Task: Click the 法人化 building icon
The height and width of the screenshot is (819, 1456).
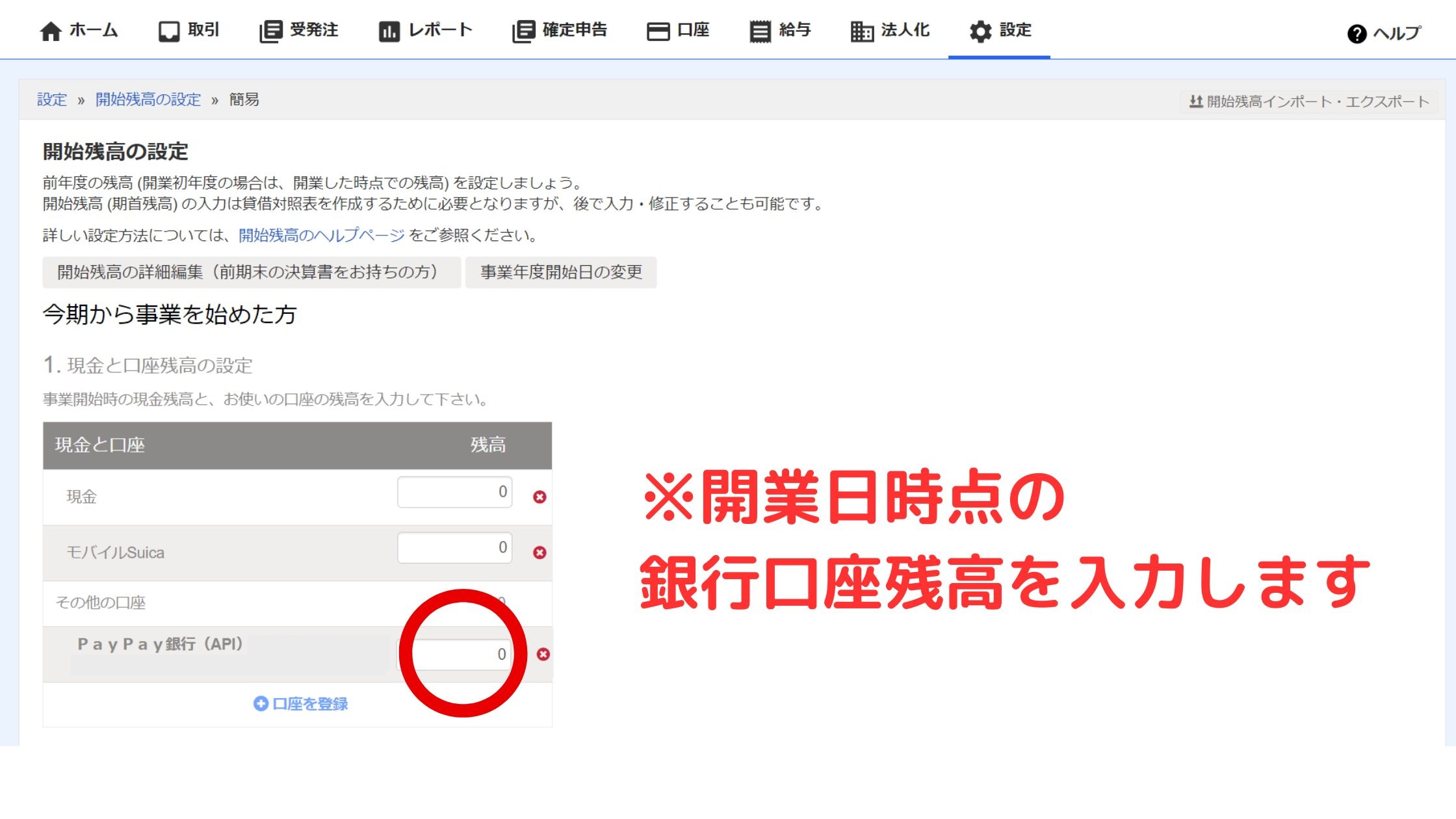Action: (862, 31)
